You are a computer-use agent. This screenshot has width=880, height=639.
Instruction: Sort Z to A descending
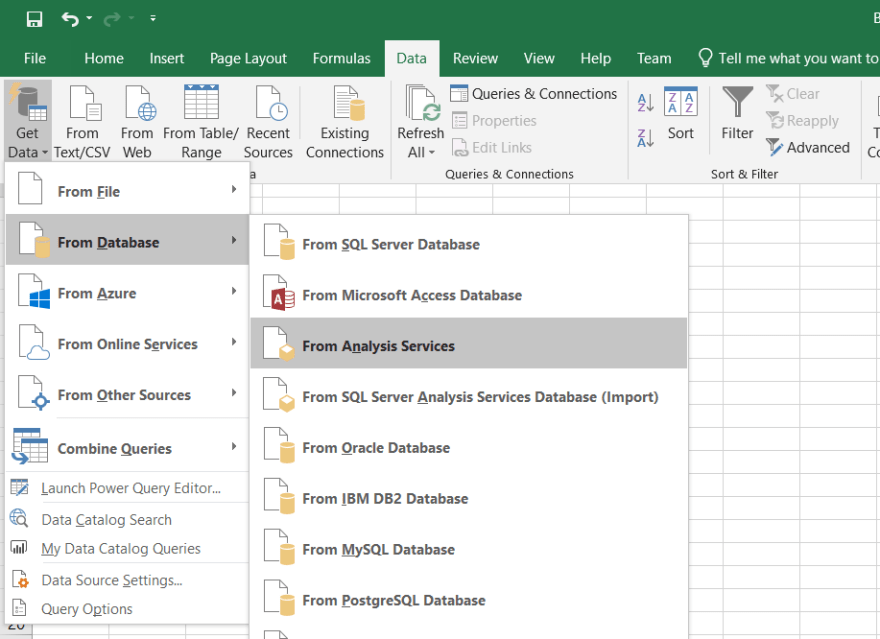tap(645, 138)
